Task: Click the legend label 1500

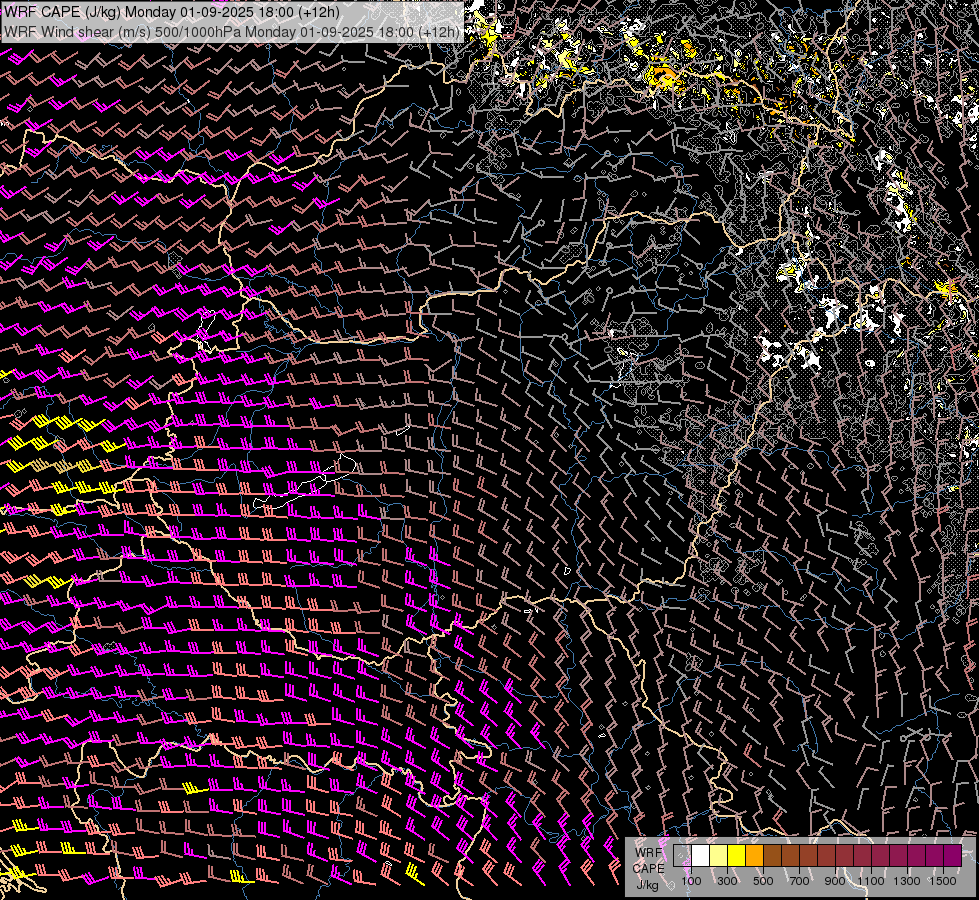Action: pyautogui.click(x=943, y=881)
